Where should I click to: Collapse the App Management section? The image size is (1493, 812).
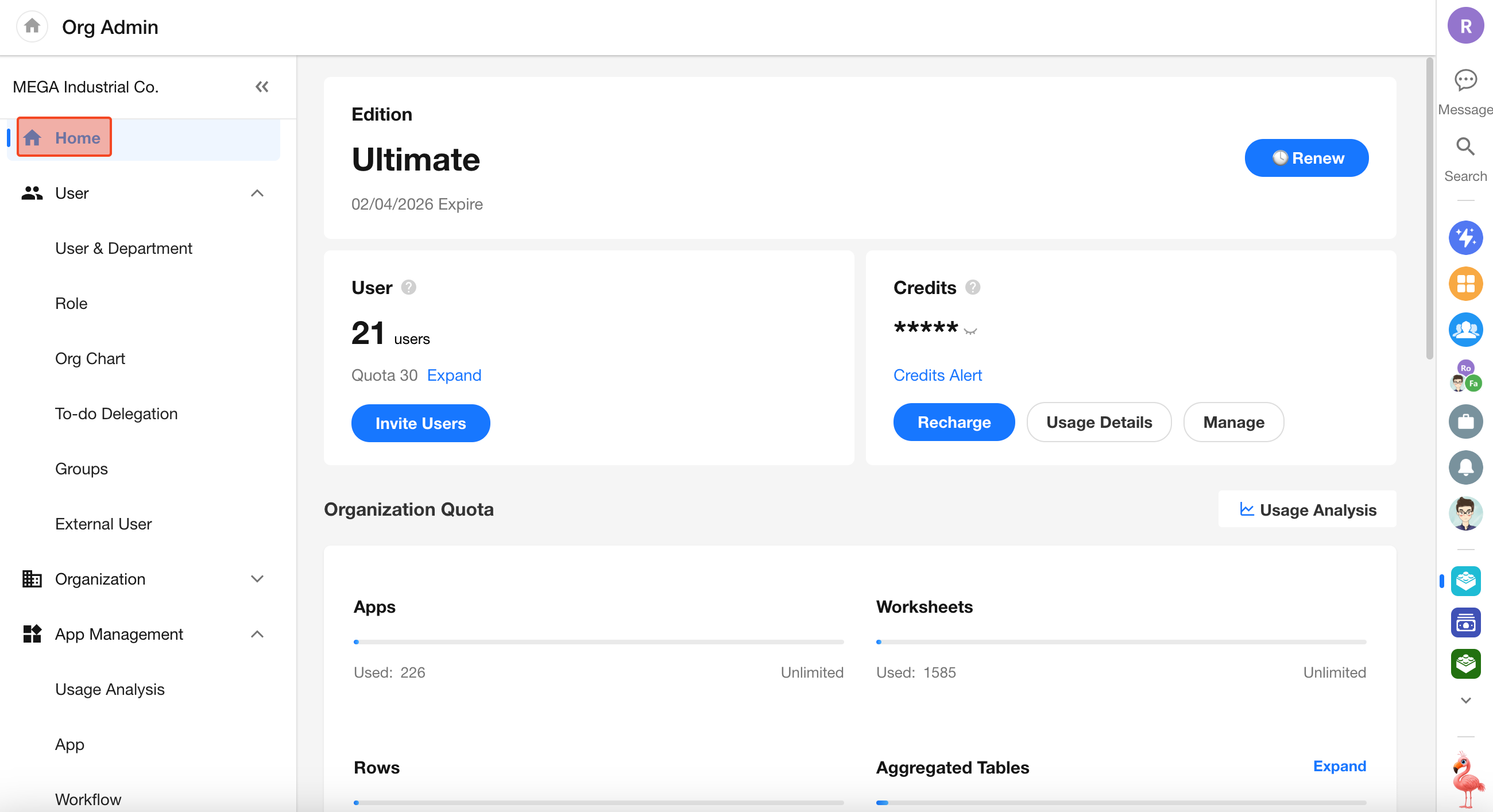(257, 634)
